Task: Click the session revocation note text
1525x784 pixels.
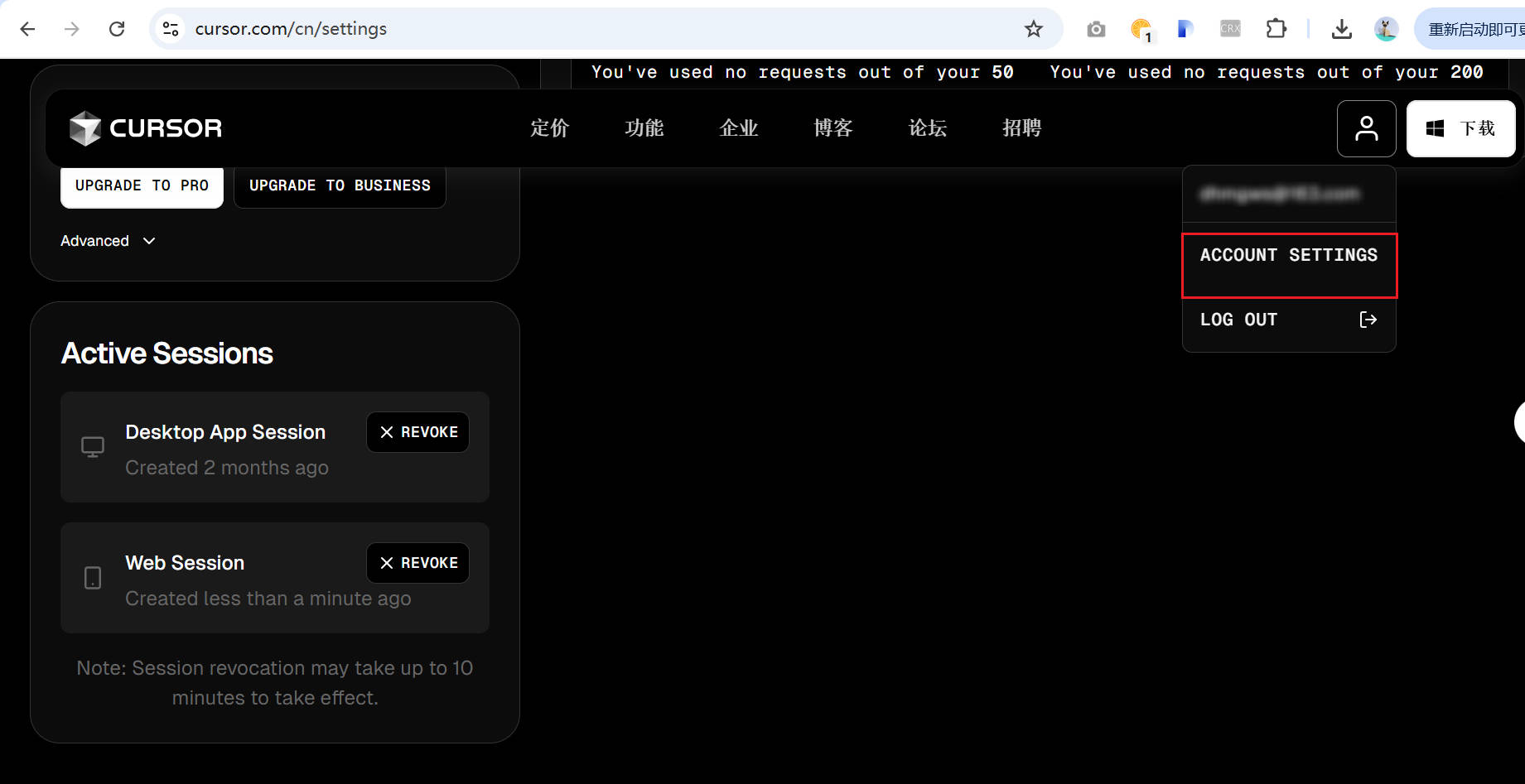Action: pos(275,683)
